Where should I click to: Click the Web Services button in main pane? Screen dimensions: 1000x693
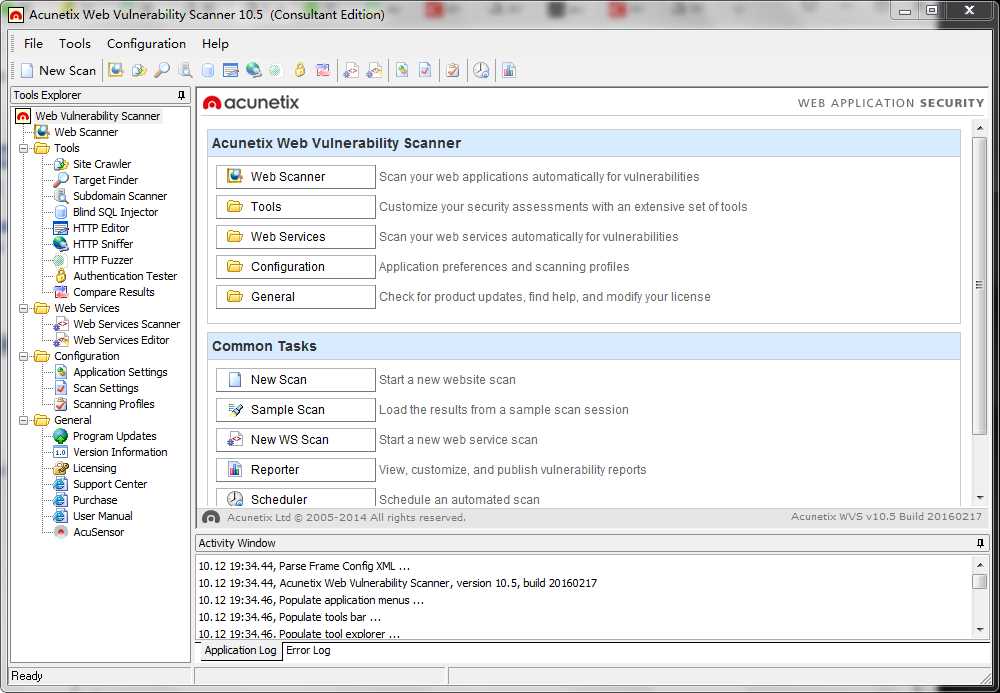point(295,237)
